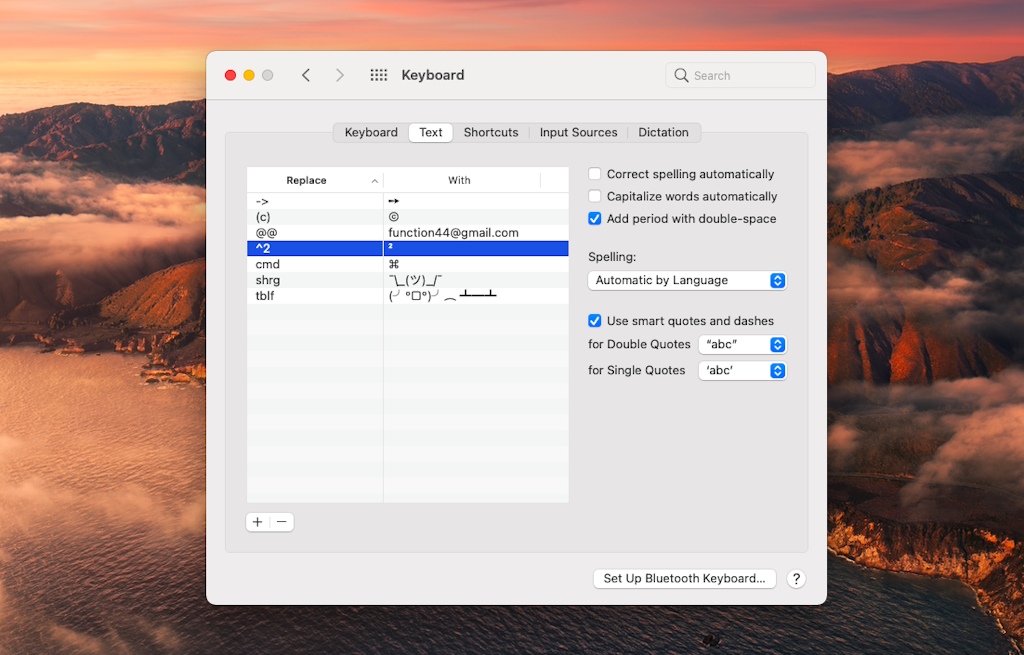Add a new text replacement with the plus button

(257, 521)
